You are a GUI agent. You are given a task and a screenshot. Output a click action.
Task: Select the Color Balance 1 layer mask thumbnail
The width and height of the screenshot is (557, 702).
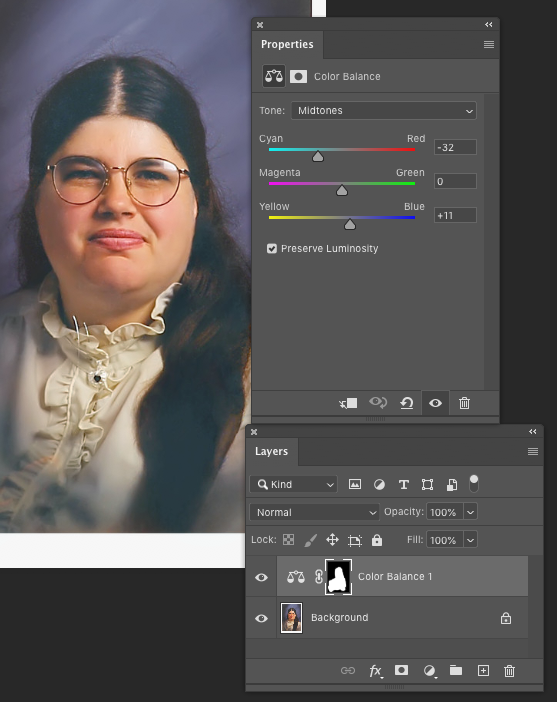(x=338, y=577)
